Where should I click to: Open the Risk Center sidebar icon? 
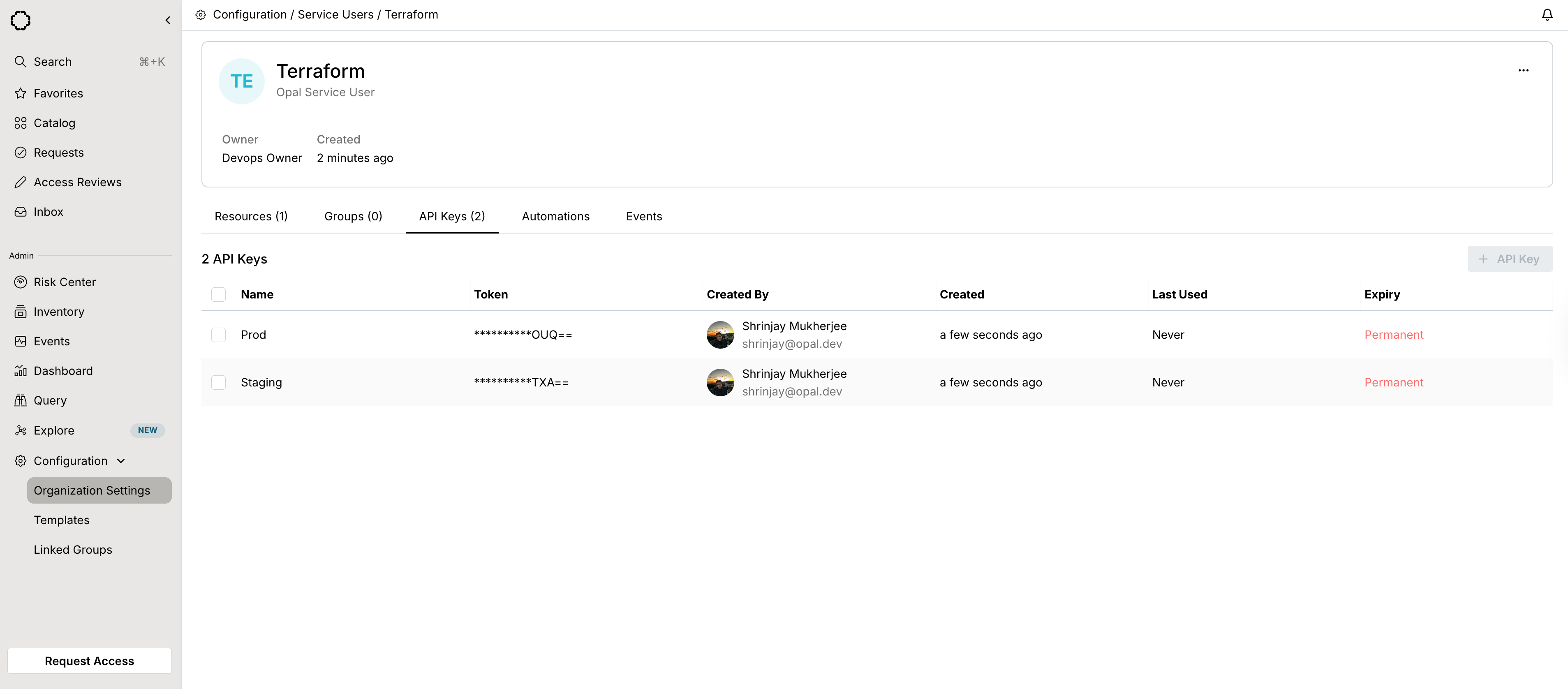tap(21, 282)
